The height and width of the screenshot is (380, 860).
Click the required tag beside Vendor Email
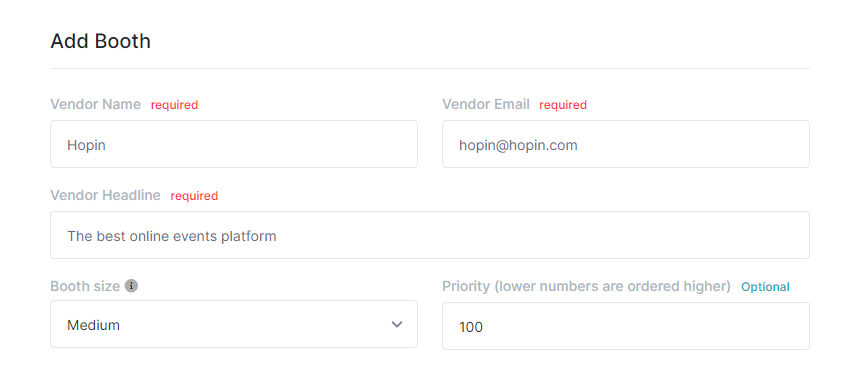point(563,105)
